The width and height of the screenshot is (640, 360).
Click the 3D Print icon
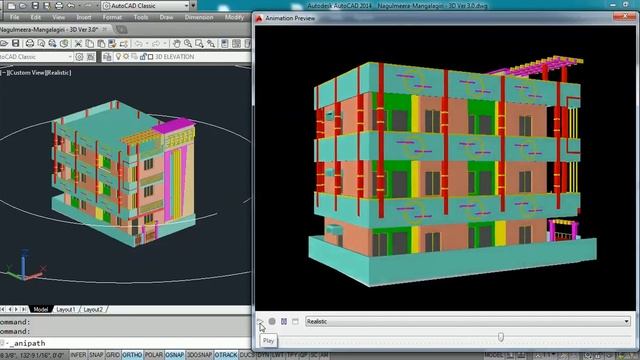pos(64,43)
